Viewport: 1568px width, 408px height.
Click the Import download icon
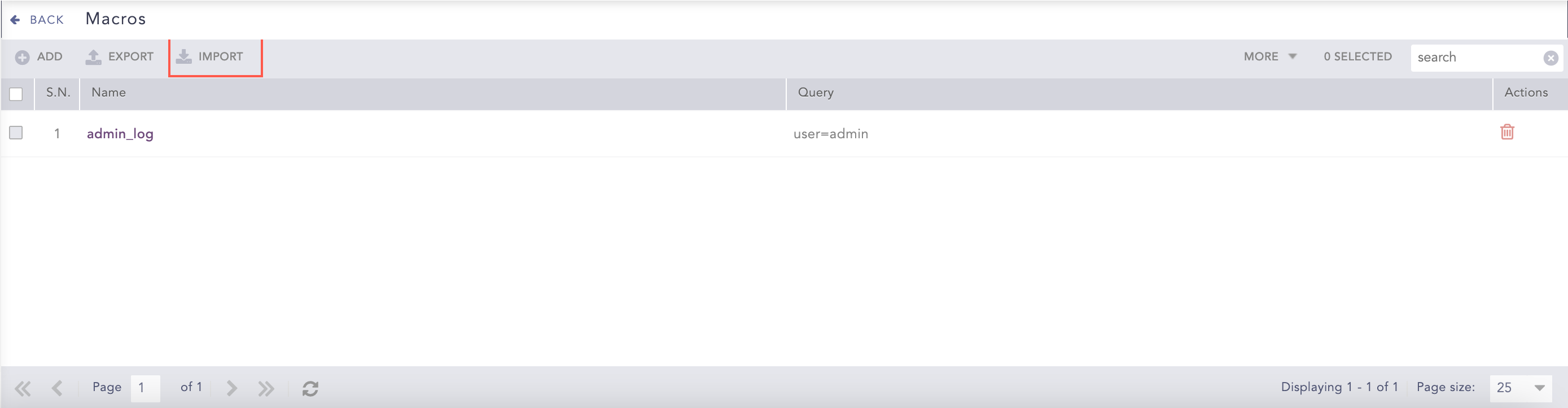coord(183,56)
